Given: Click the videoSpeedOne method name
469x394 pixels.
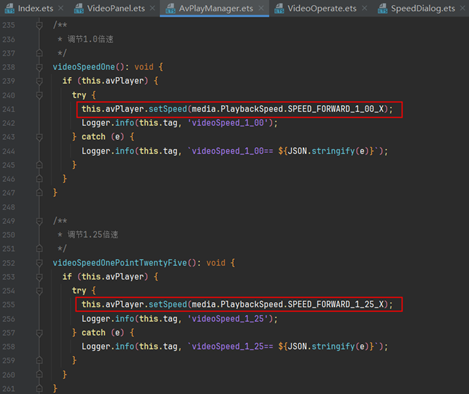Looking at the screenshot, I should (x=84, y=67).
